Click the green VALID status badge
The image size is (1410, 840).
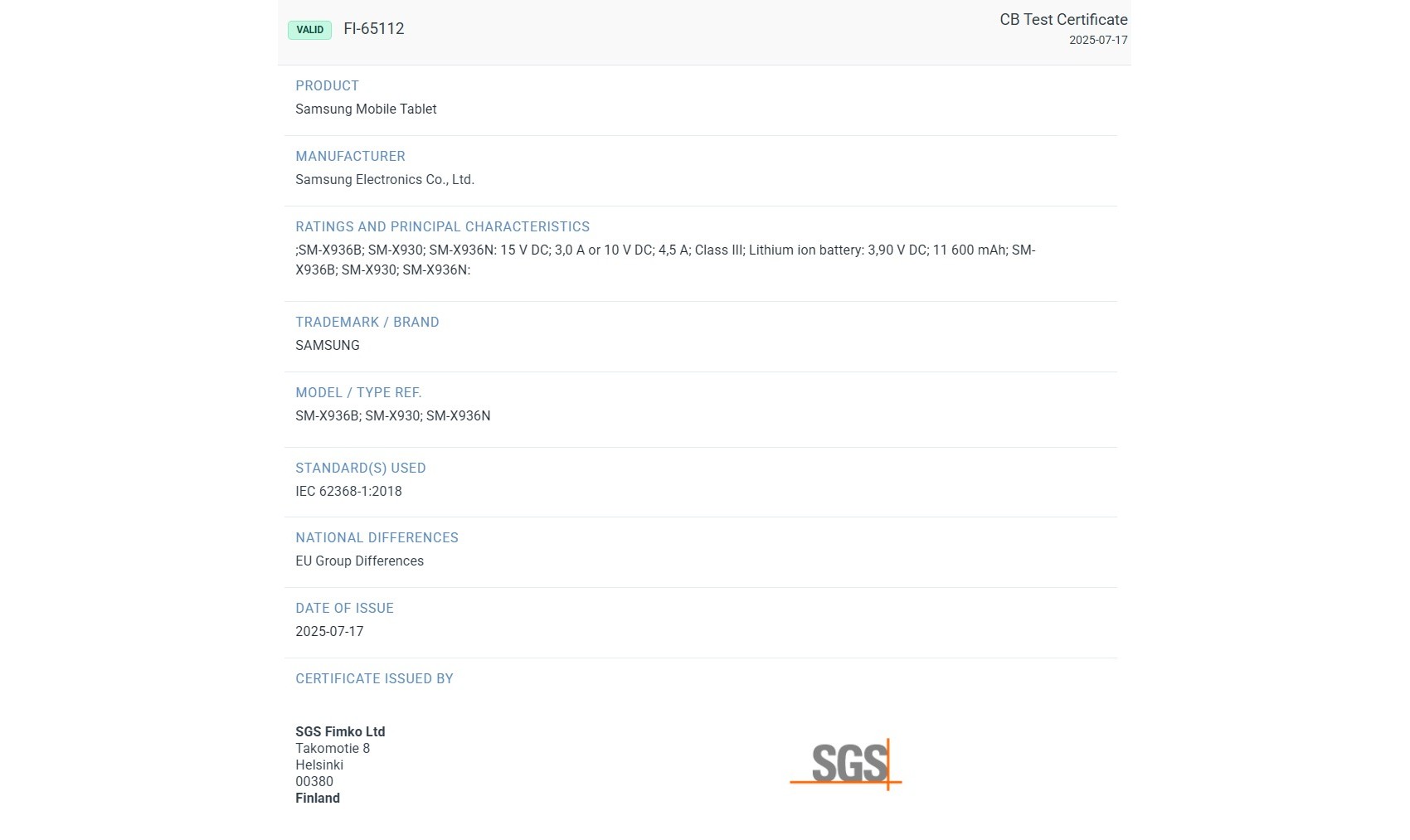(309, 30)
